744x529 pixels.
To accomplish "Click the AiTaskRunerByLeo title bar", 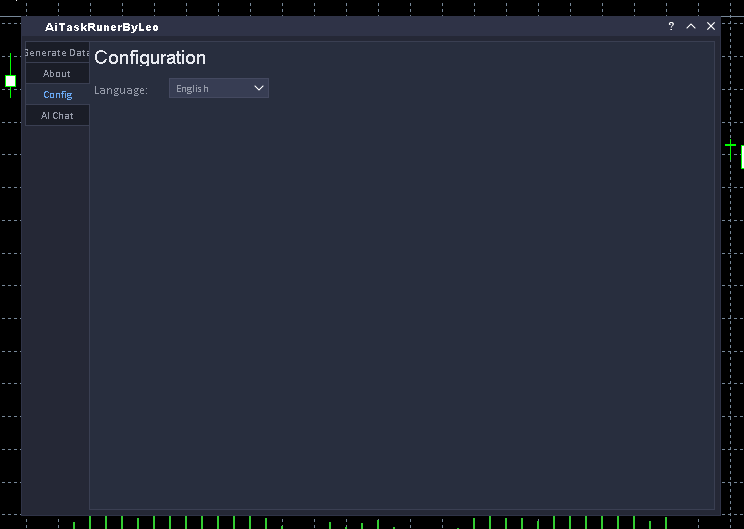I will click(350, 27).
